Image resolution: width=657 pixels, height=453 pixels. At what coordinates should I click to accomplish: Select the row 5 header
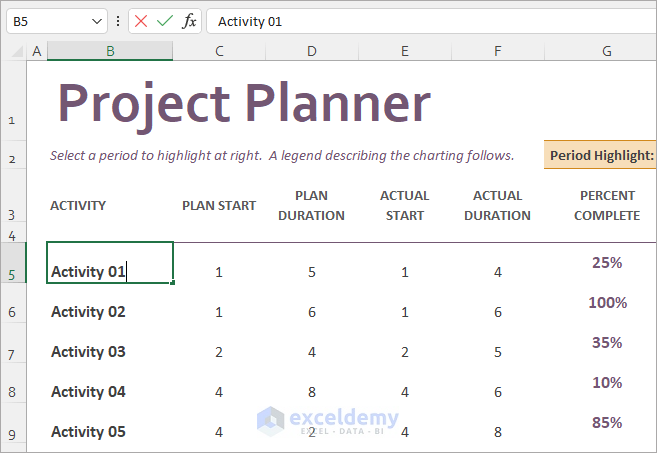pyautogui.click(x=12, y=274)
